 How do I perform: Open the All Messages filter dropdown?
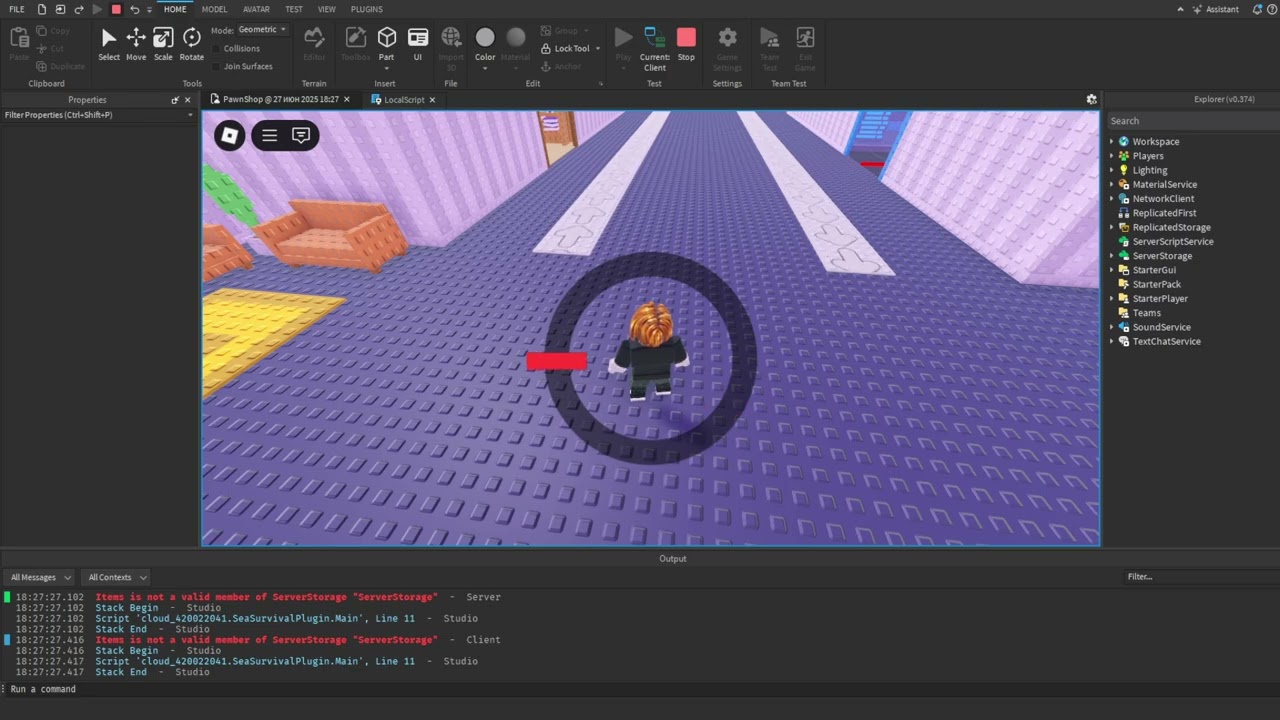click(x=40, y=577)
